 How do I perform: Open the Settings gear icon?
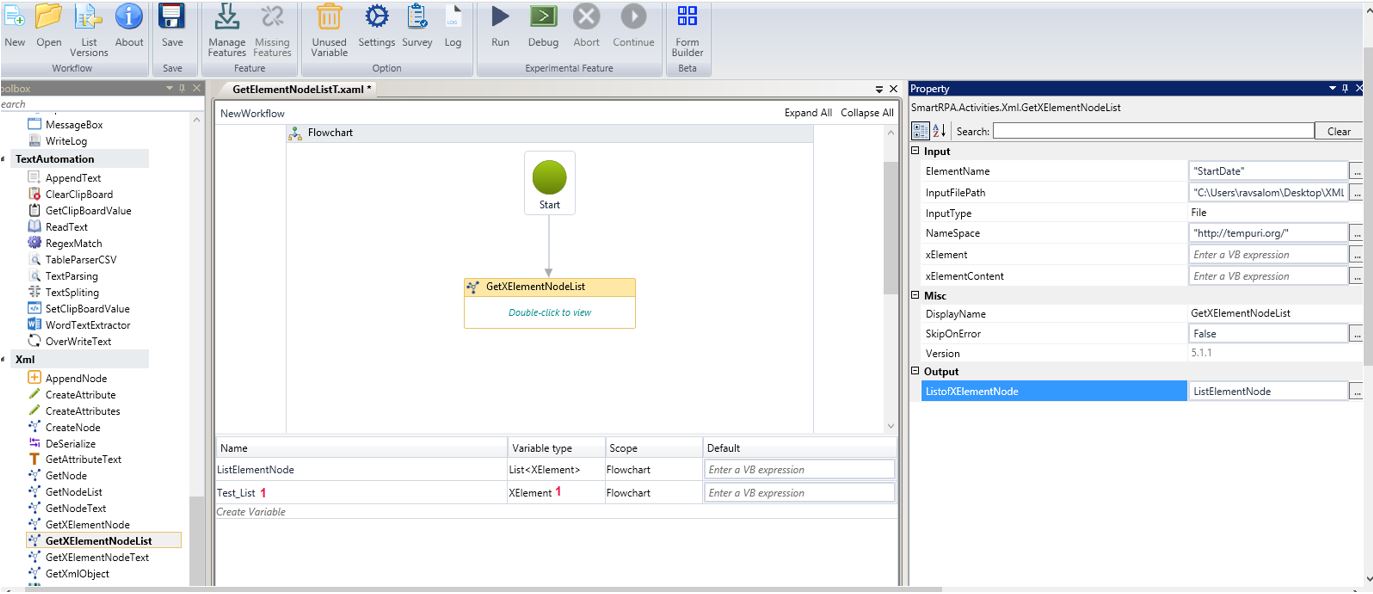tap(376, 17)
